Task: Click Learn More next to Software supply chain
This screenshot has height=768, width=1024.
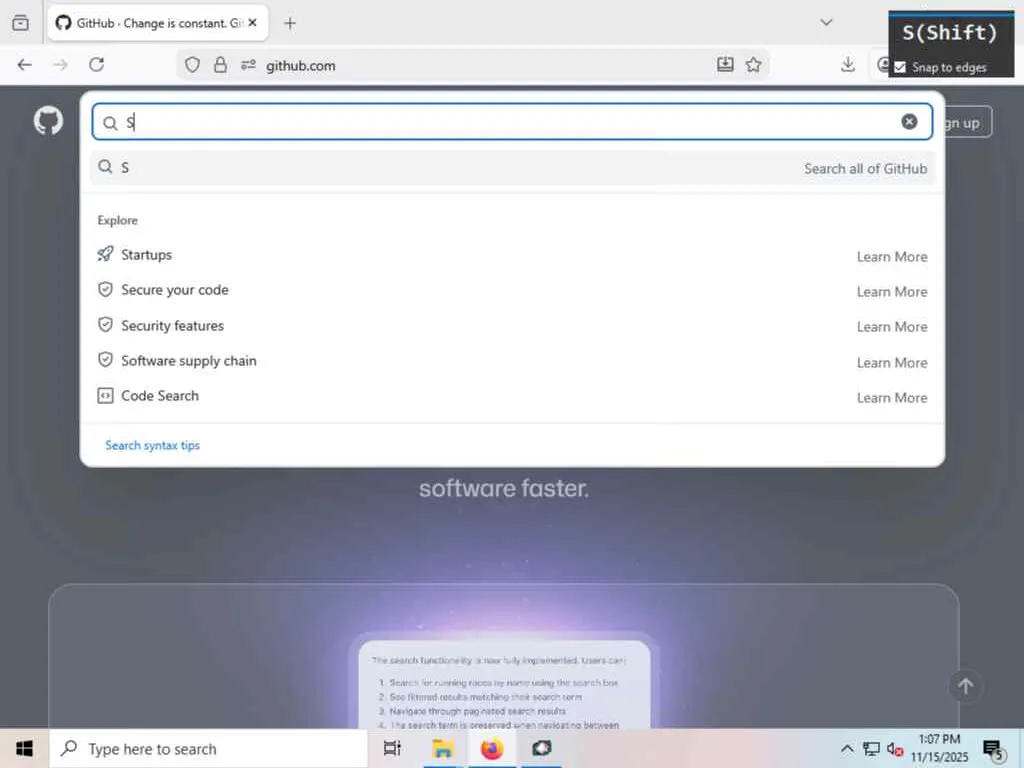Action: coord(892,362)
